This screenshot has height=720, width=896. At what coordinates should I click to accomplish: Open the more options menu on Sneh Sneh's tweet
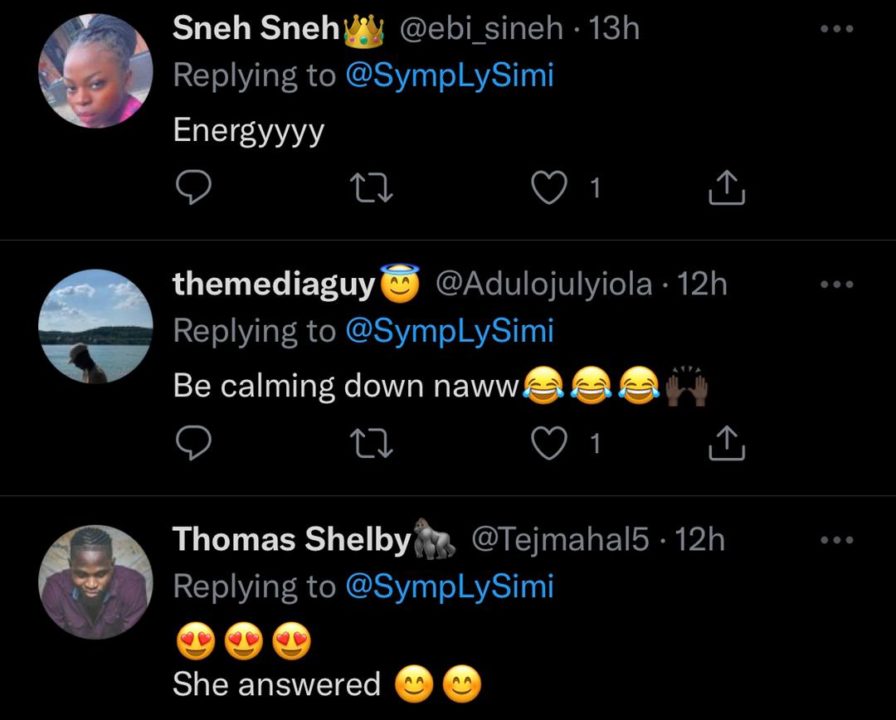click(x=836, y=29)
